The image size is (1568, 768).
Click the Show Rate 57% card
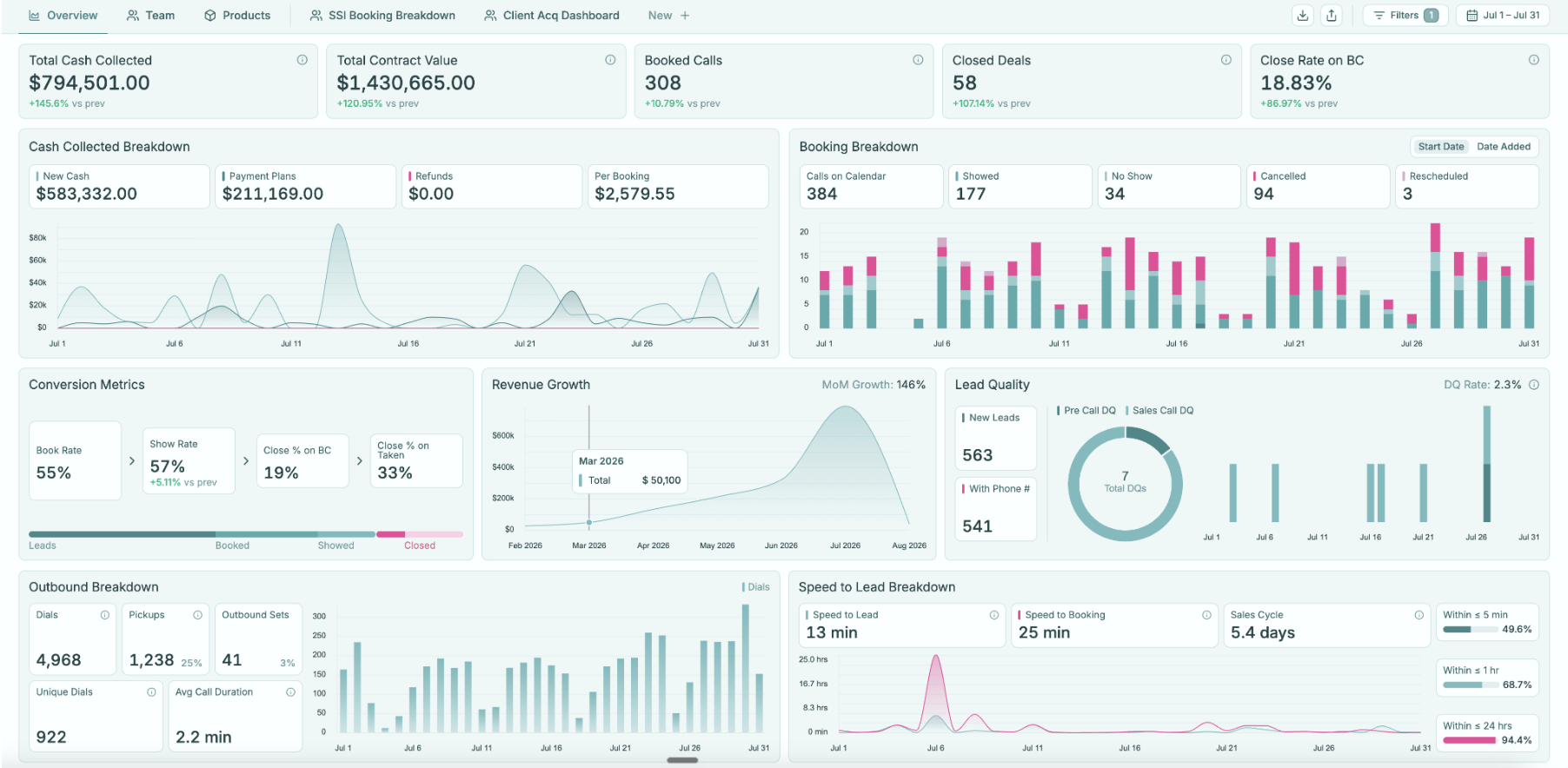tap(189, 460)
